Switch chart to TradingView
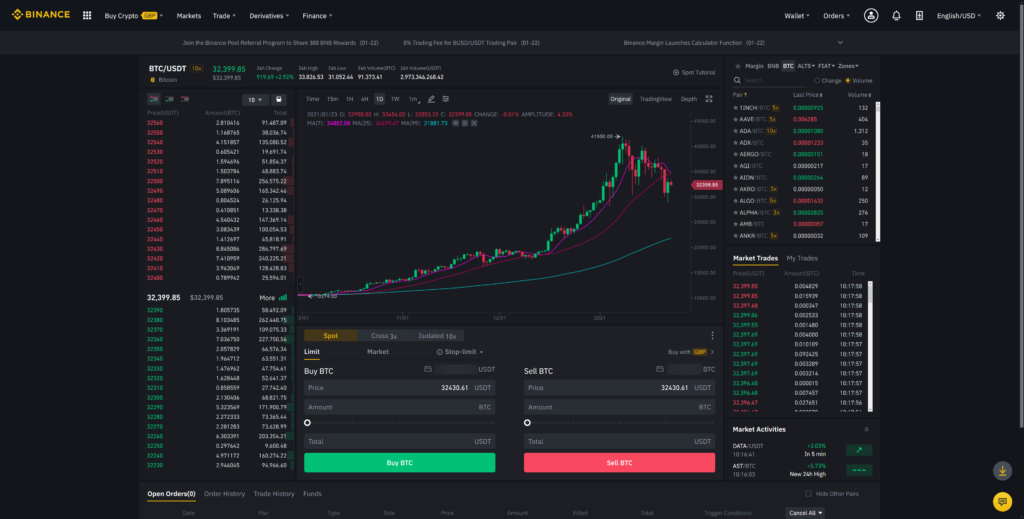The image size is (1024, 519). (656, 99)
